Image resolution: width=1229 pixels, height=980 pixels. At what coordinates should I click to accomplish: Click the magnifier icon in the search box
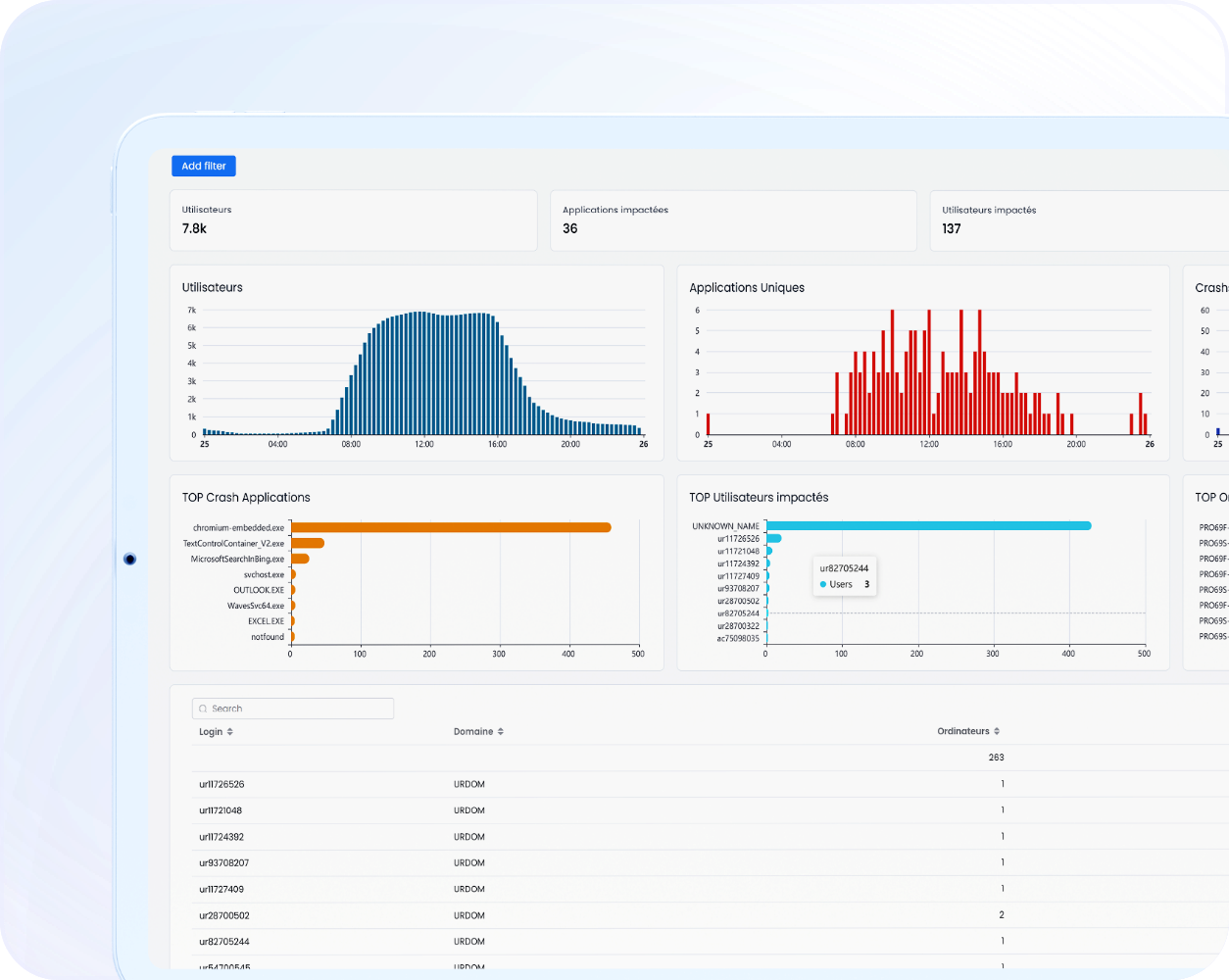tap(203, 709)
